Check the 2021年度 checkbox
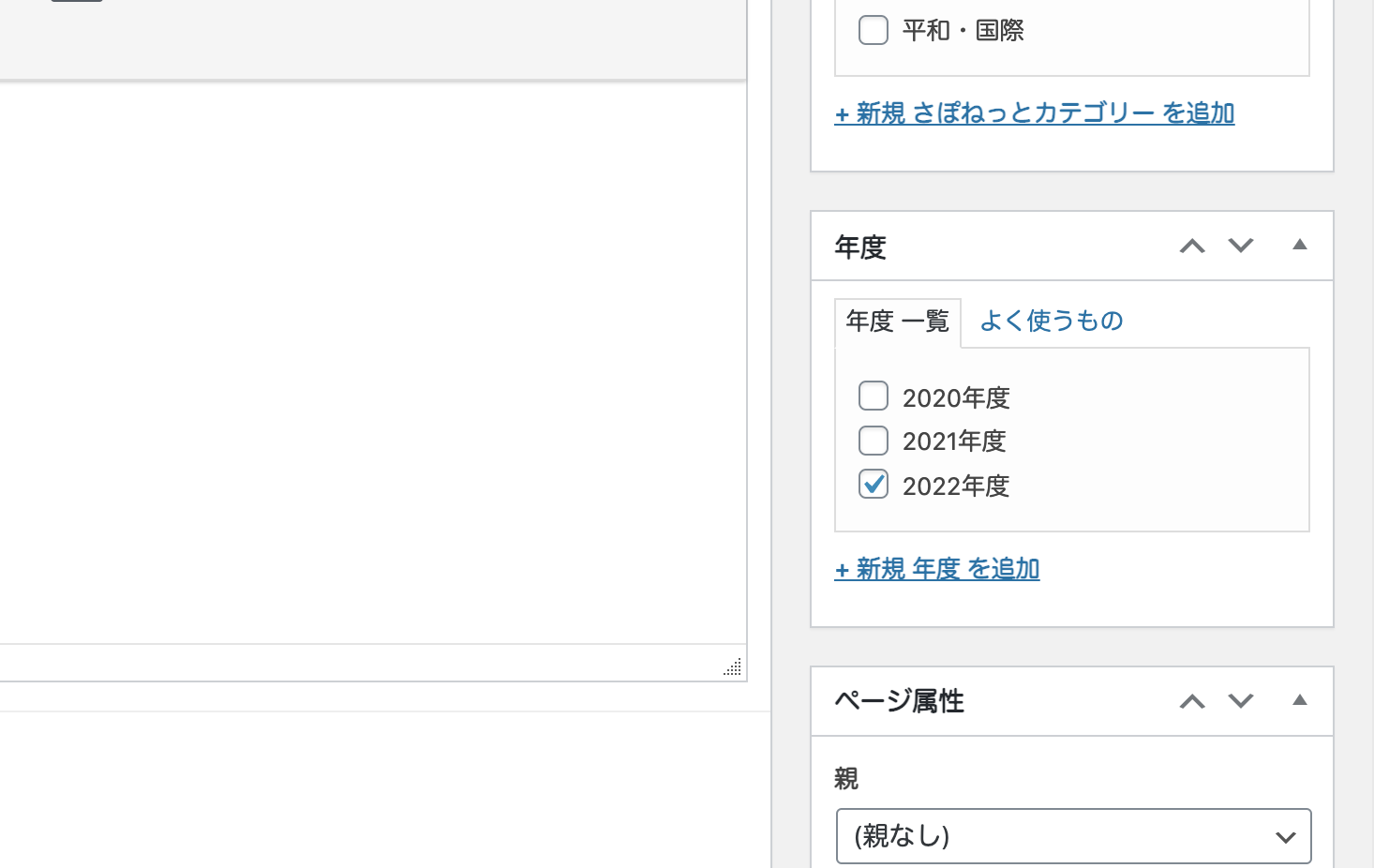Screen dimensions: 1374x868 pos(874,440)
